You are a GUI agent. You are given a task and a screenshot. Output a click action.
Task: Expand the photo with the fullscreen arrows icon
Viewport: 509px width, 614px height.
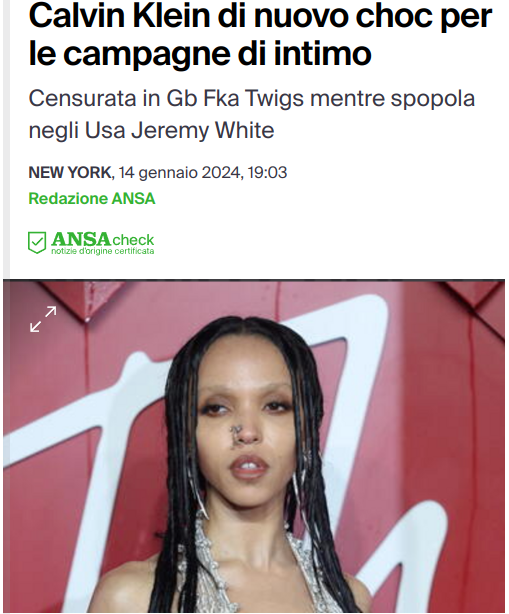[x=43, y=319]
